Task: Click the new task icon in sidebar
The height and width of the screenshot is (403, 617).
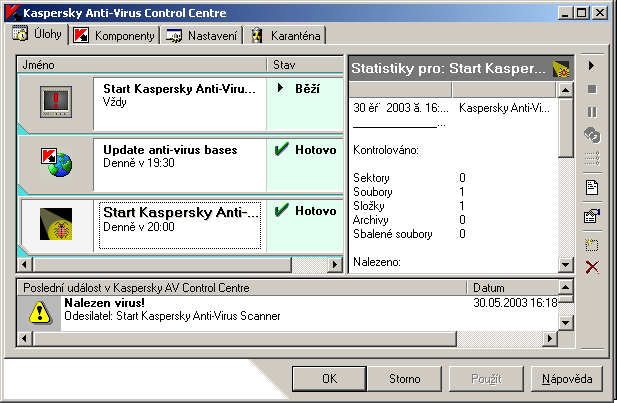Action: [591, 245]
